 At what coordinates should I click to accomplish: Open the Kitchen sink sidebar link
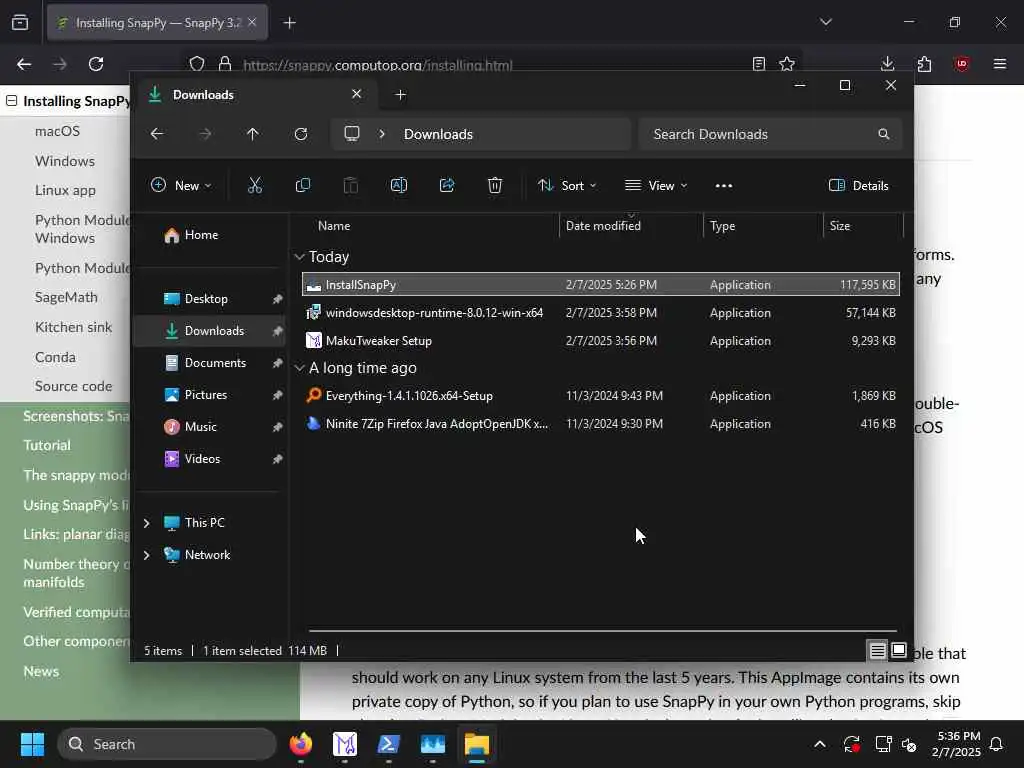(74, 327)
